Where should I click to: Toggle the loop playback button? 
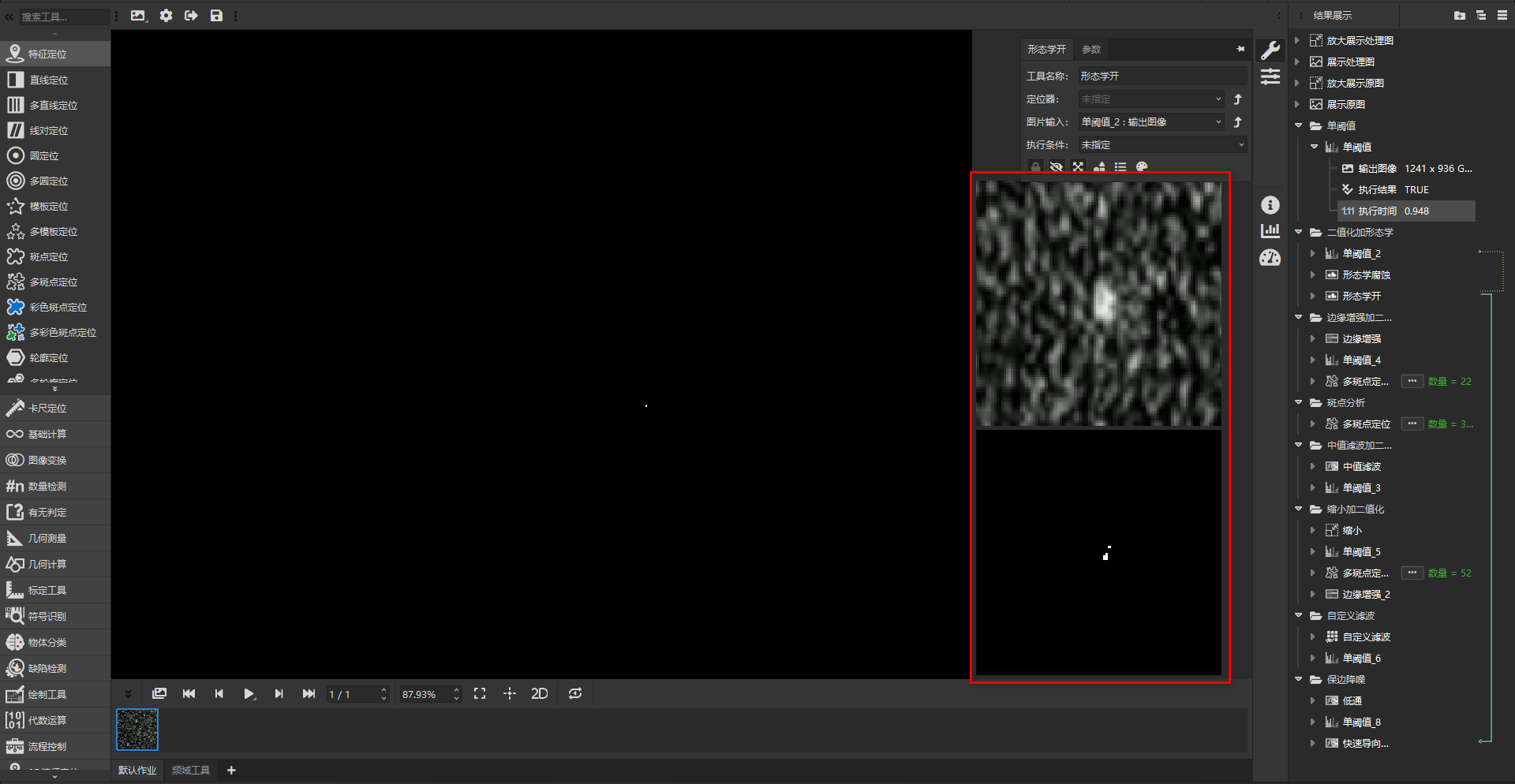[x=575, y=694]
